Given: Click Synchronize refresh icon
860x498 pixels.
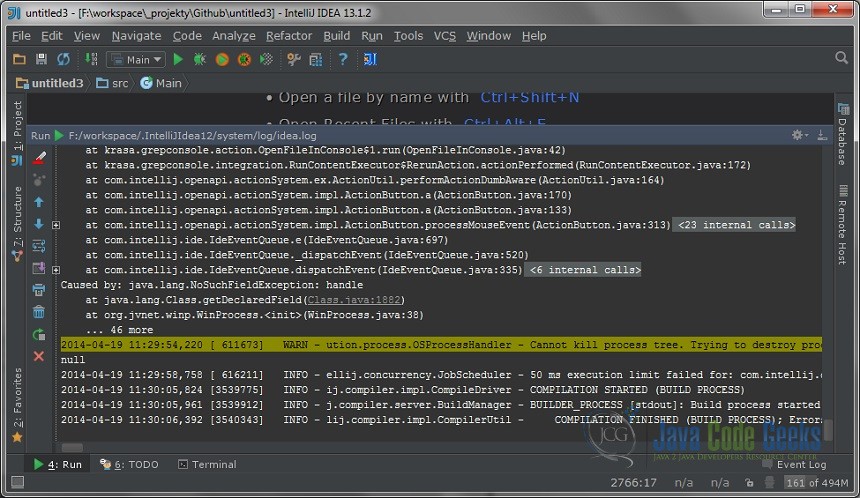Looking at the screenshot, I should click(64, 59).
